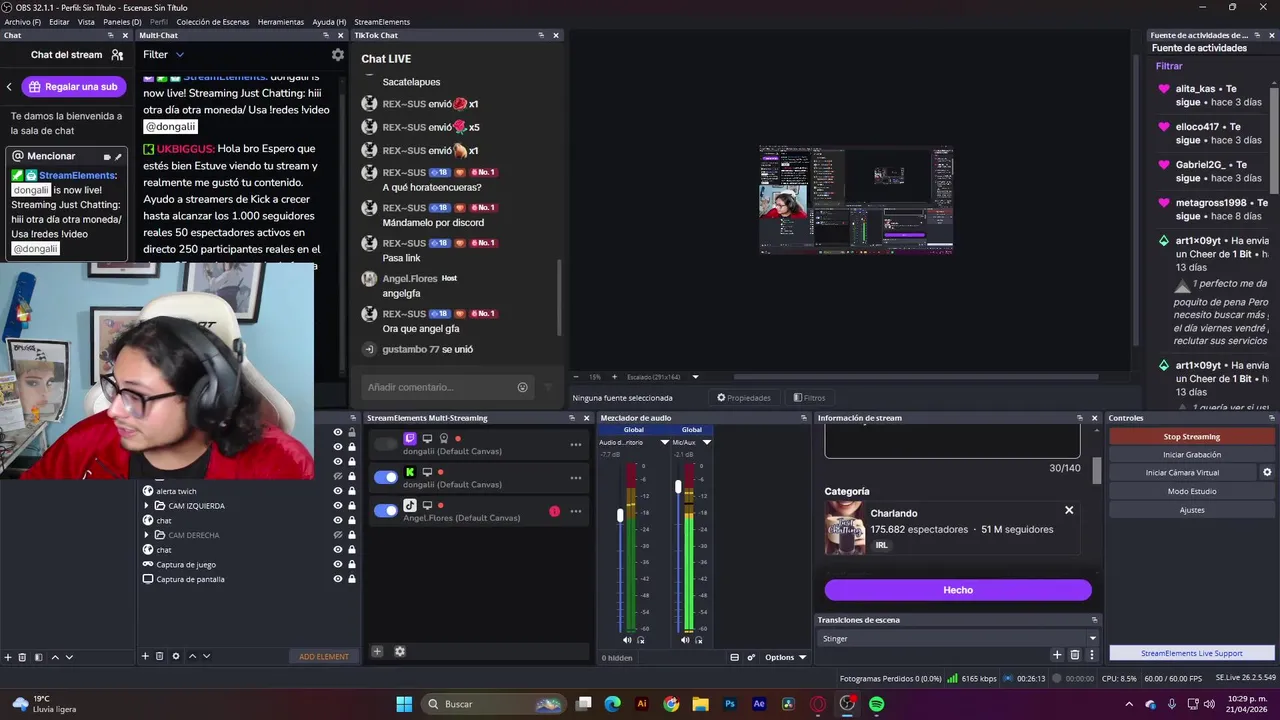Click Iniciar Grabación button
Screen dimensions: 1280x720
pyautogui.click(x=1192, y=454)
